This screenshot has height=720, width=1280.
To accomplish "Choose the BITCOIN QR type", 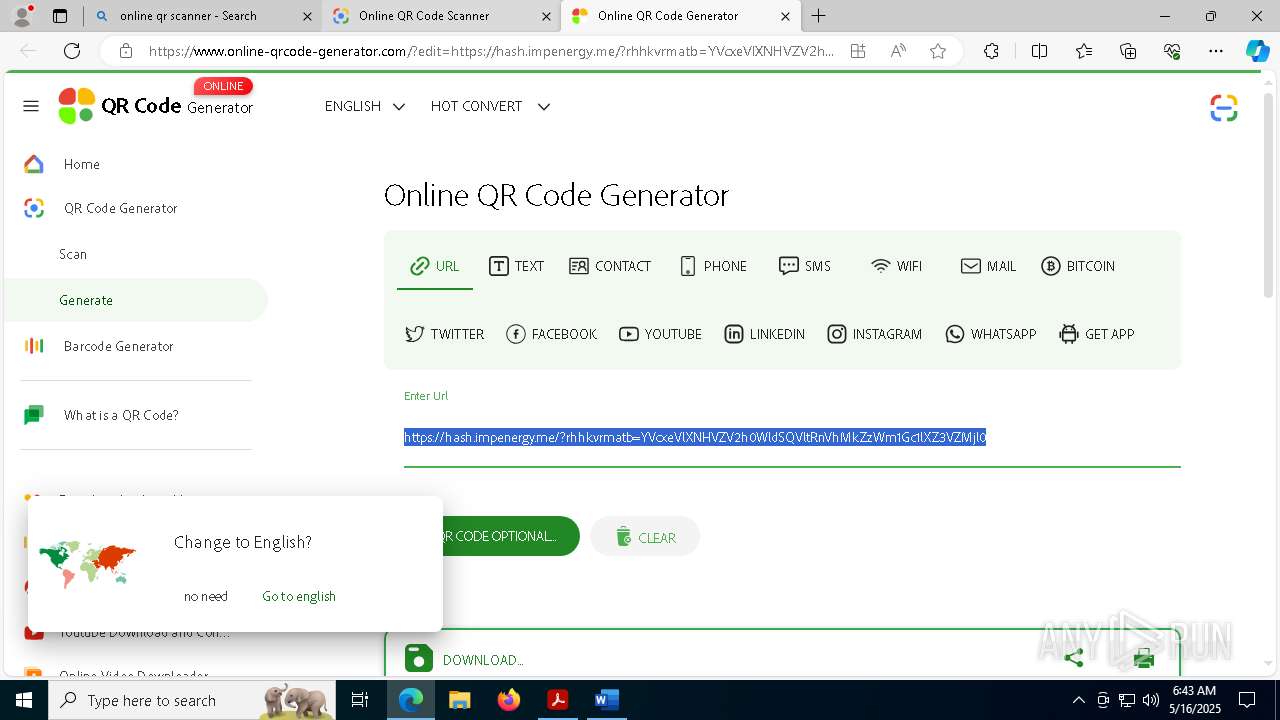I will pyautogui.click(x=1078, y=266).
